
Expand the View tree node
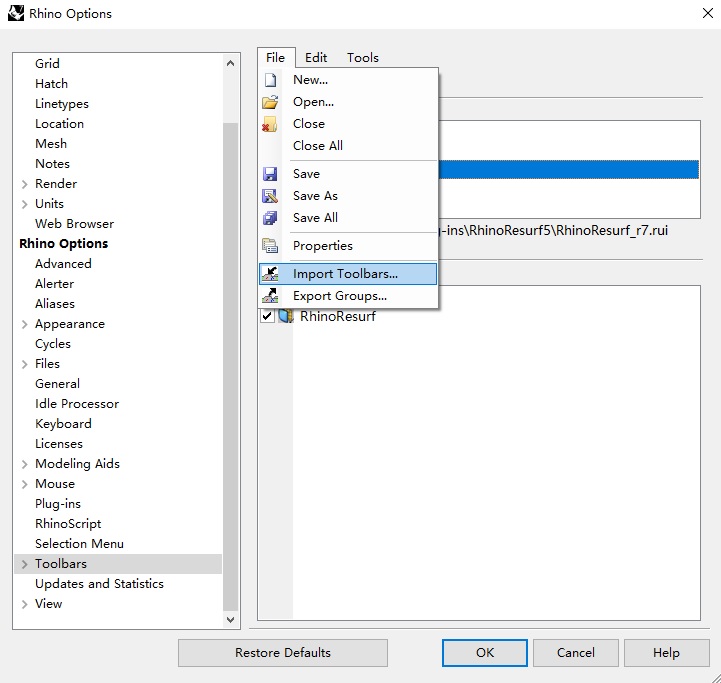(24, 604)
